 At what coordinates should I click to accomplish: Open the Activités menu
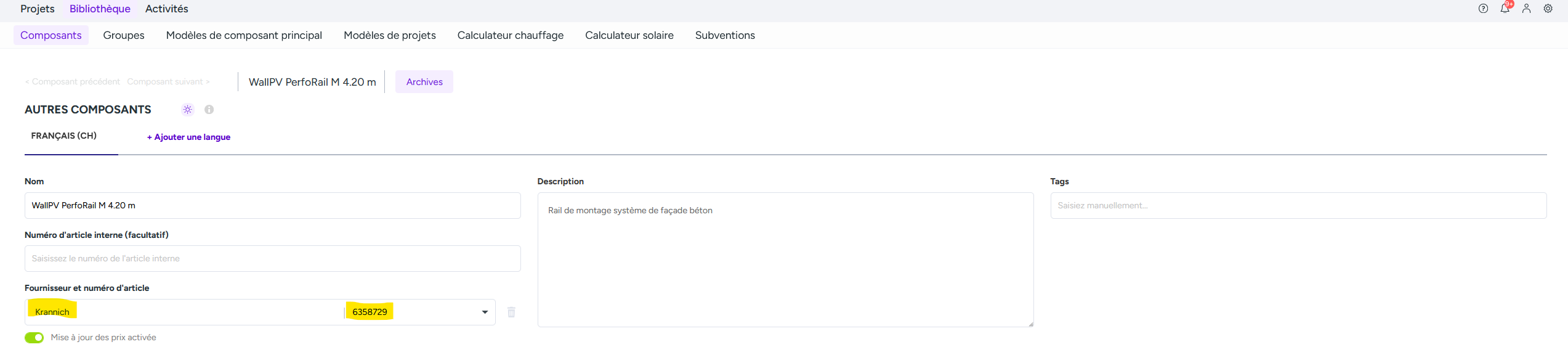tap(167, 9)
